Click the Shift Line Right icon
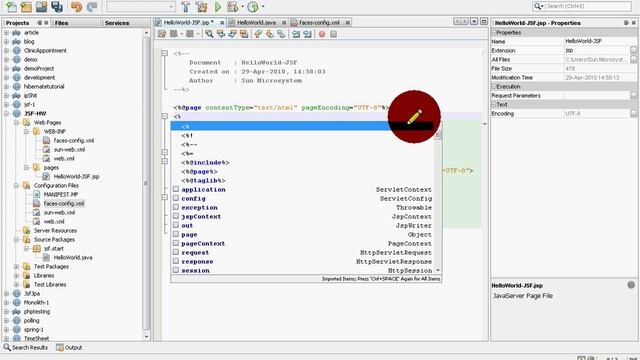Viewport: 640px width, 360px height. pos(307,34)
